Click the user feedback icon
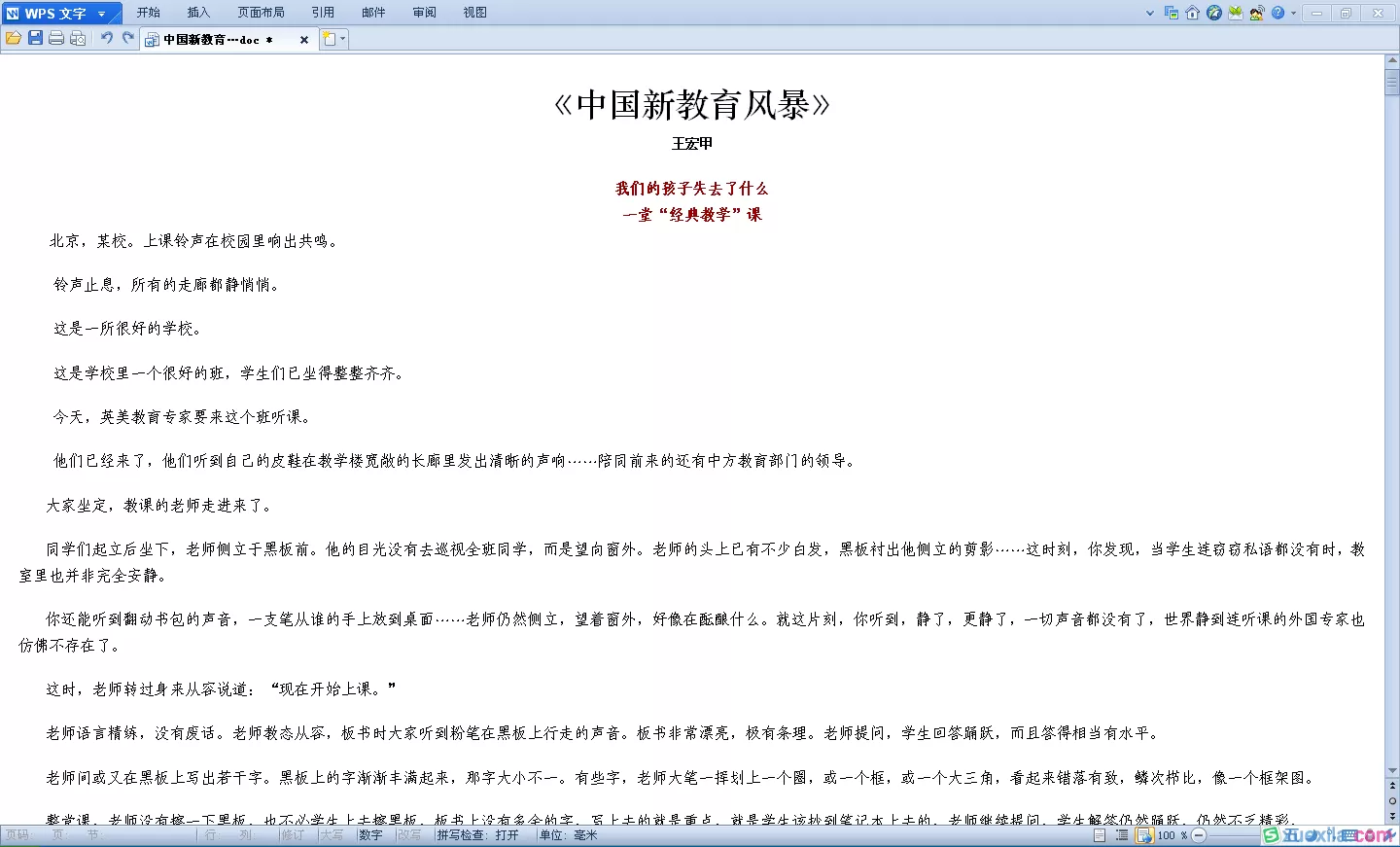Image resolution: width=1400 pixels, height=847 pixels. (x=1257, y=14)
